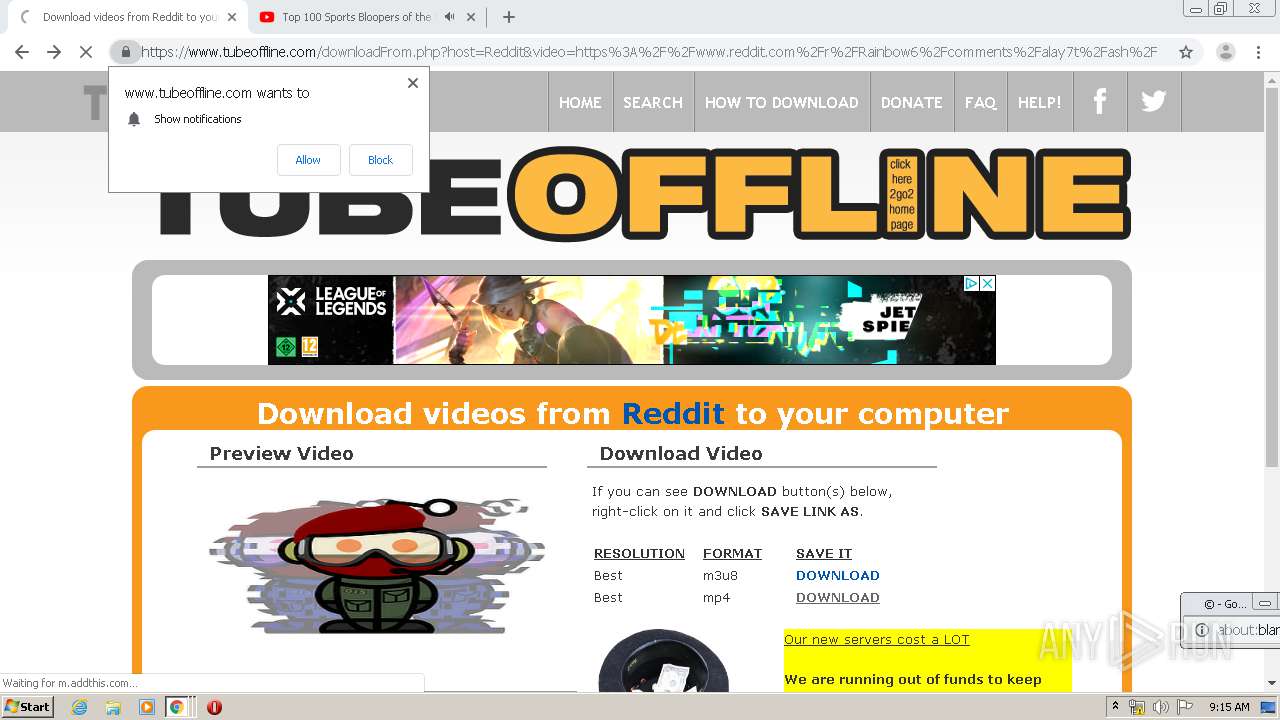Click the padlock site info icon

click(x=125, y=52)
